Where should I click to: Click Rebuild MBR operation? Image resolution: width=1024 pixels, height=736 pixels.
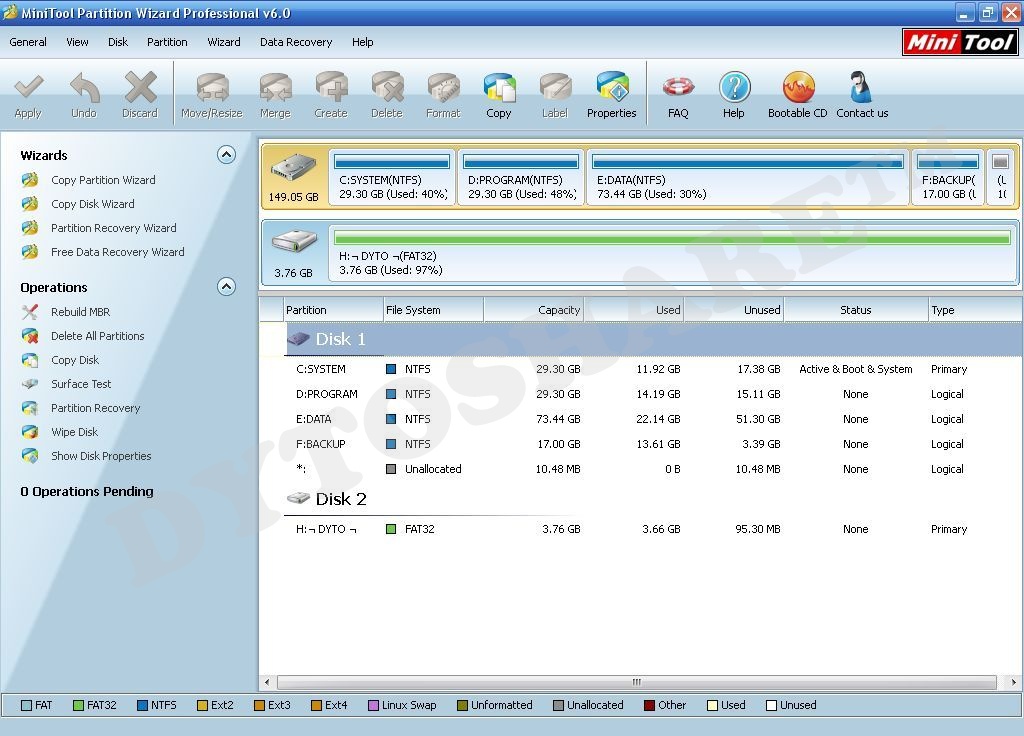(80, 312)
